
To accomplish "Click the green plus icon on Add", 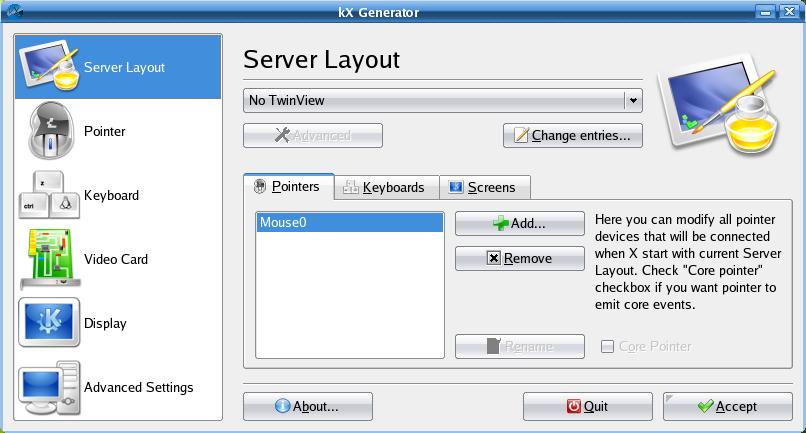I will pos(501,223).
